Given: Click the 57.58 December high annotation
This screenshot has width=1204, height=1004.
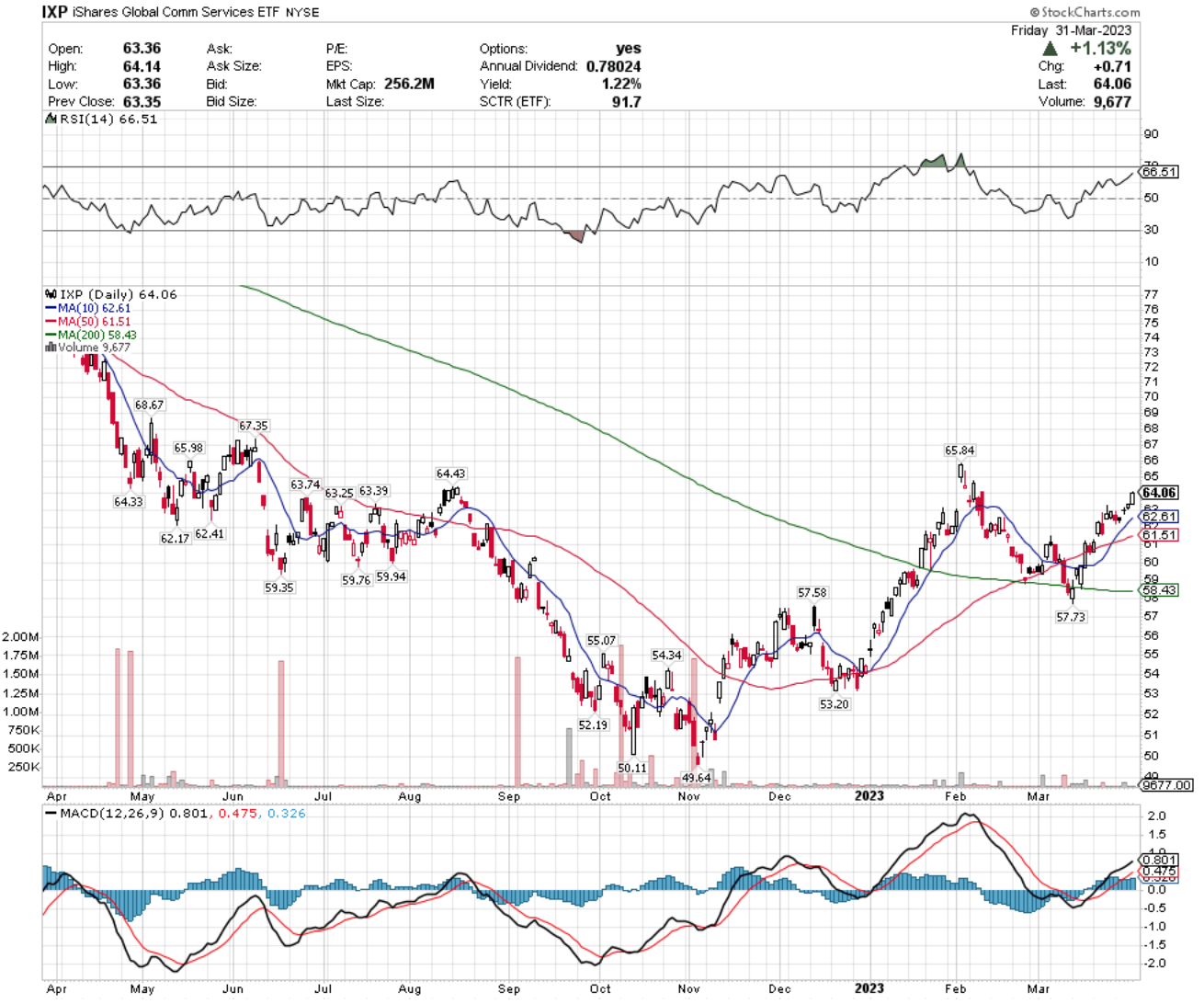Looking at the screenshot, I should (812, 593).
